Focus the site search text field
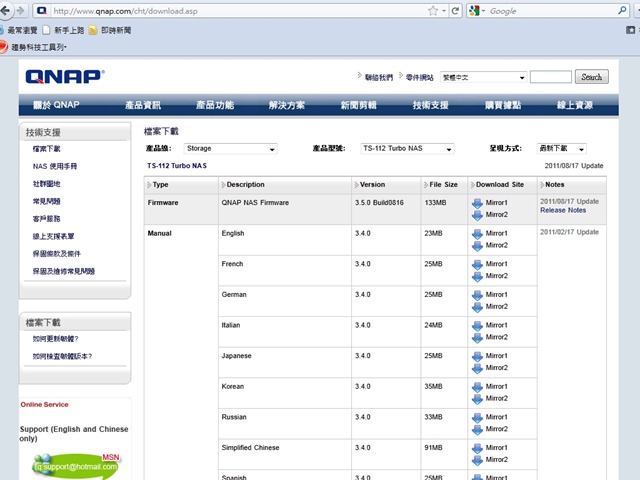Screen dimensions: 640x480 pyautogui.click(x=551, y=77)
